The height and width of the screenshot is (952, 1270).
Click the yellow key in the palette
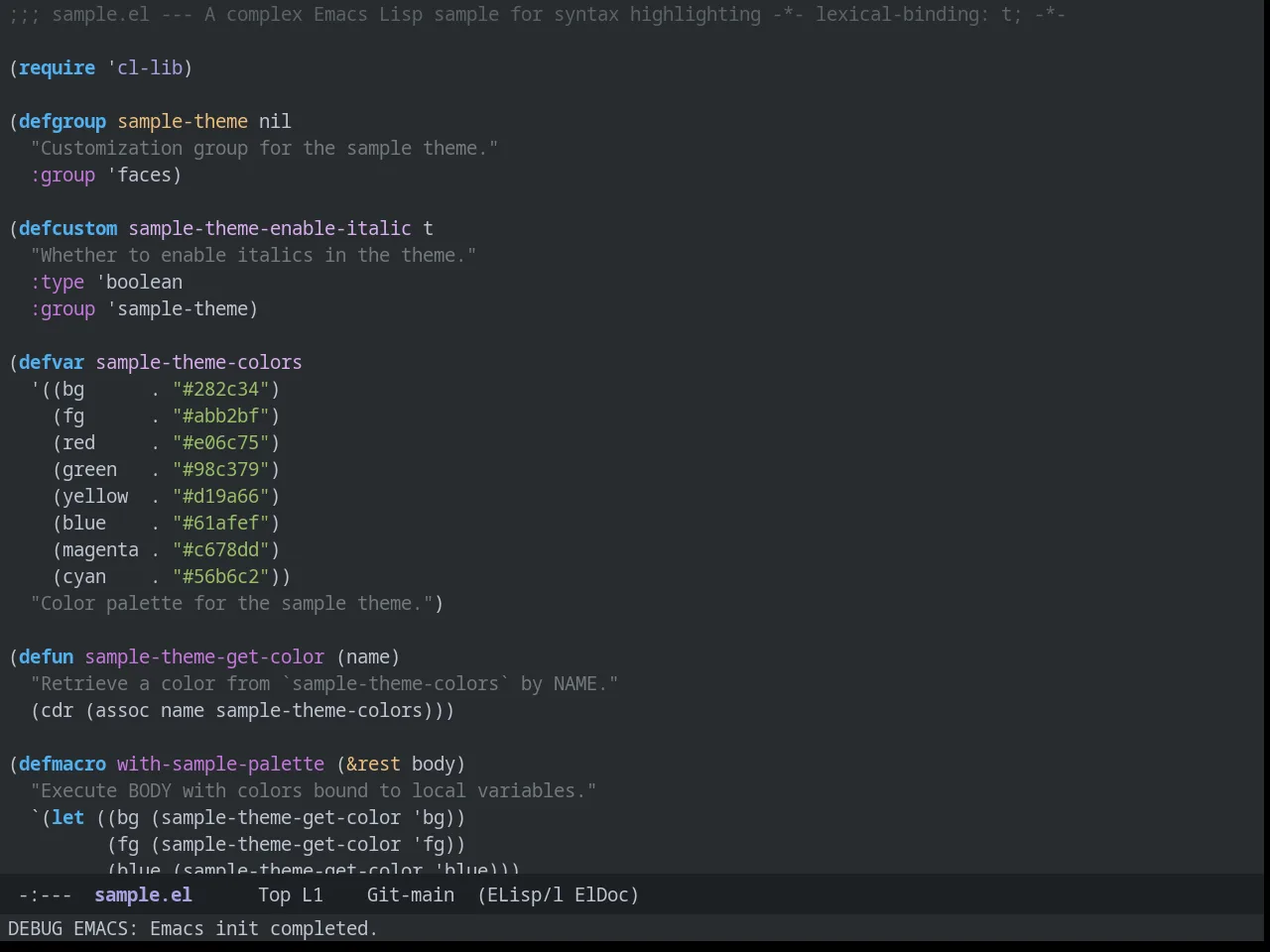click(95, 496)
